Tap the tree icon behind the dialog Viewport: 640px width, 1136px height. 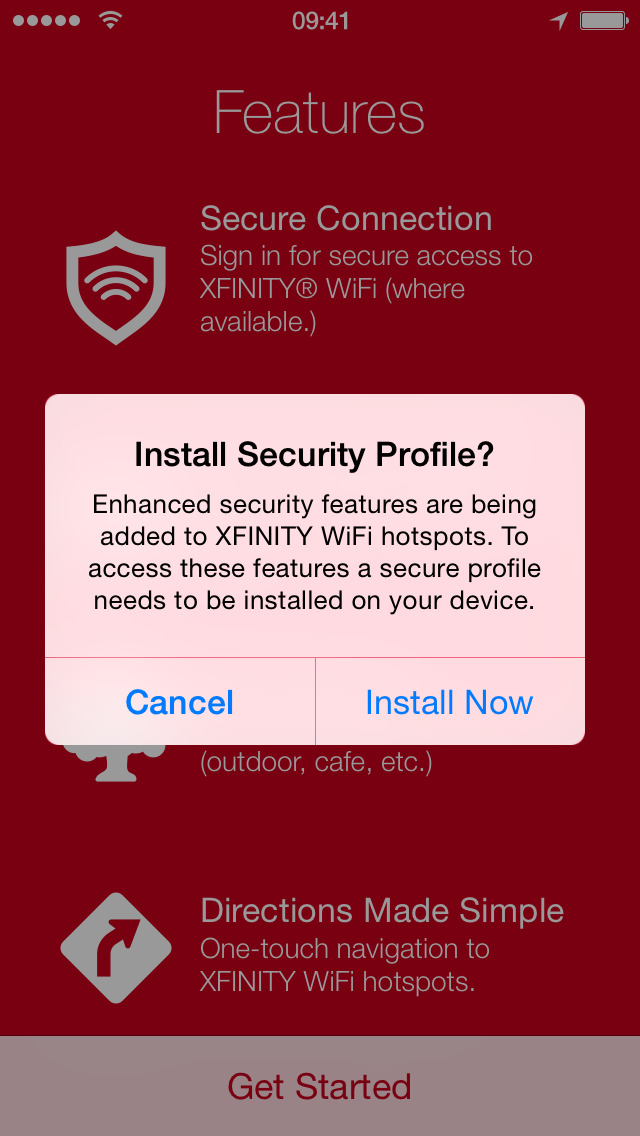click(115, 763)
